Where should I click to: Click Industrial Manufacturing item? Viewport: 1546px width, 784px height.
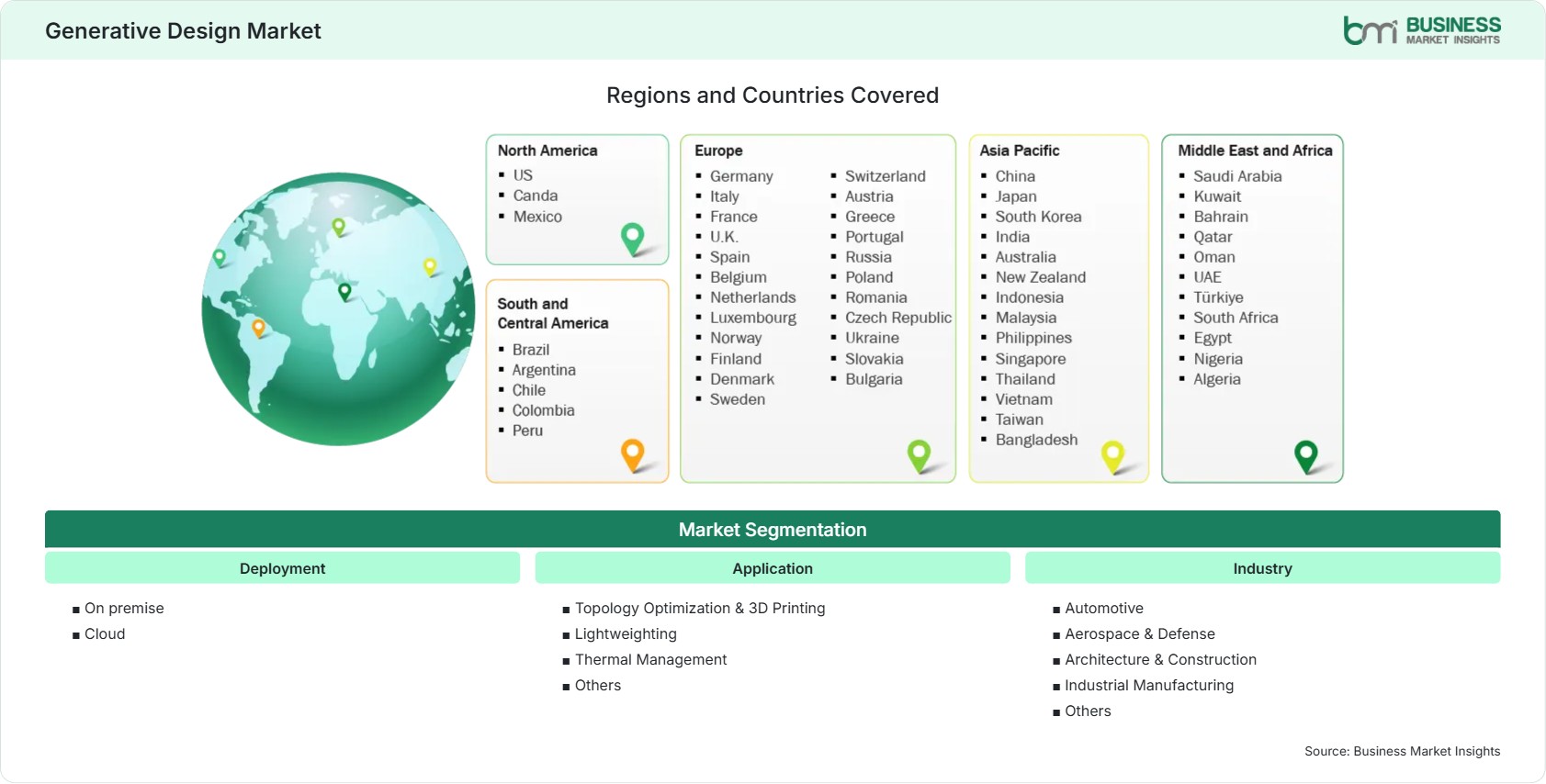point(1149,686)
